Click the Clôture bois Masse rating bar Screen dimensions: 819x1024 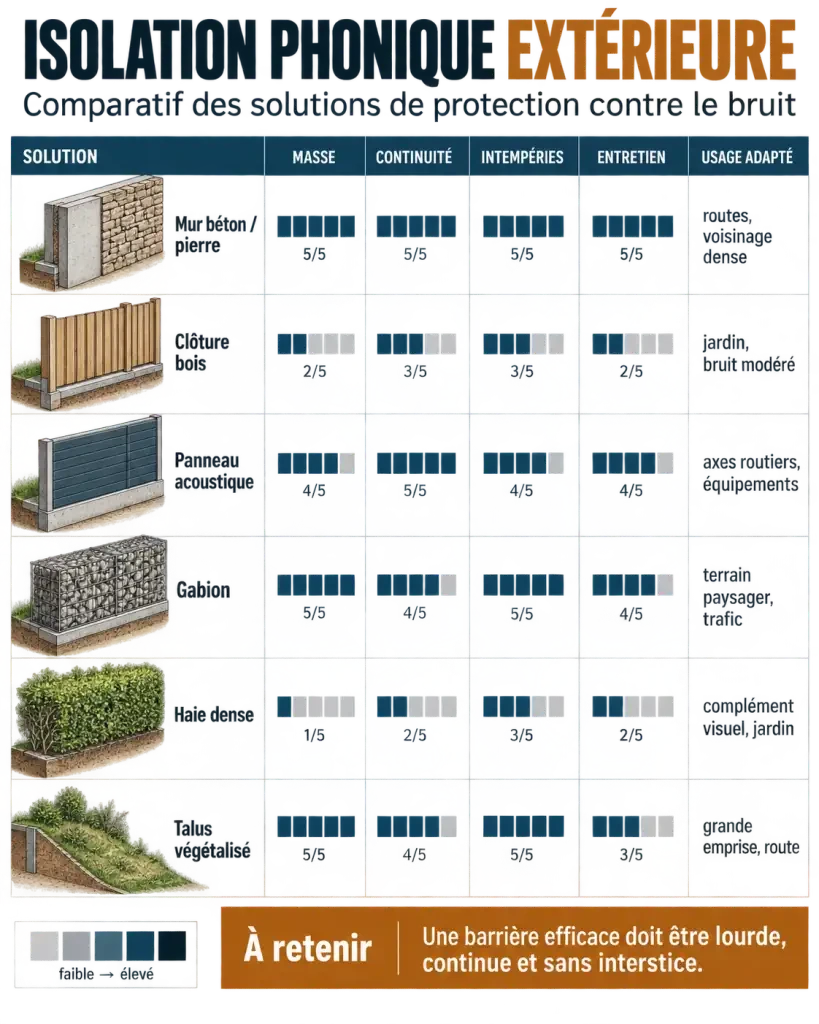coord(316,344)
